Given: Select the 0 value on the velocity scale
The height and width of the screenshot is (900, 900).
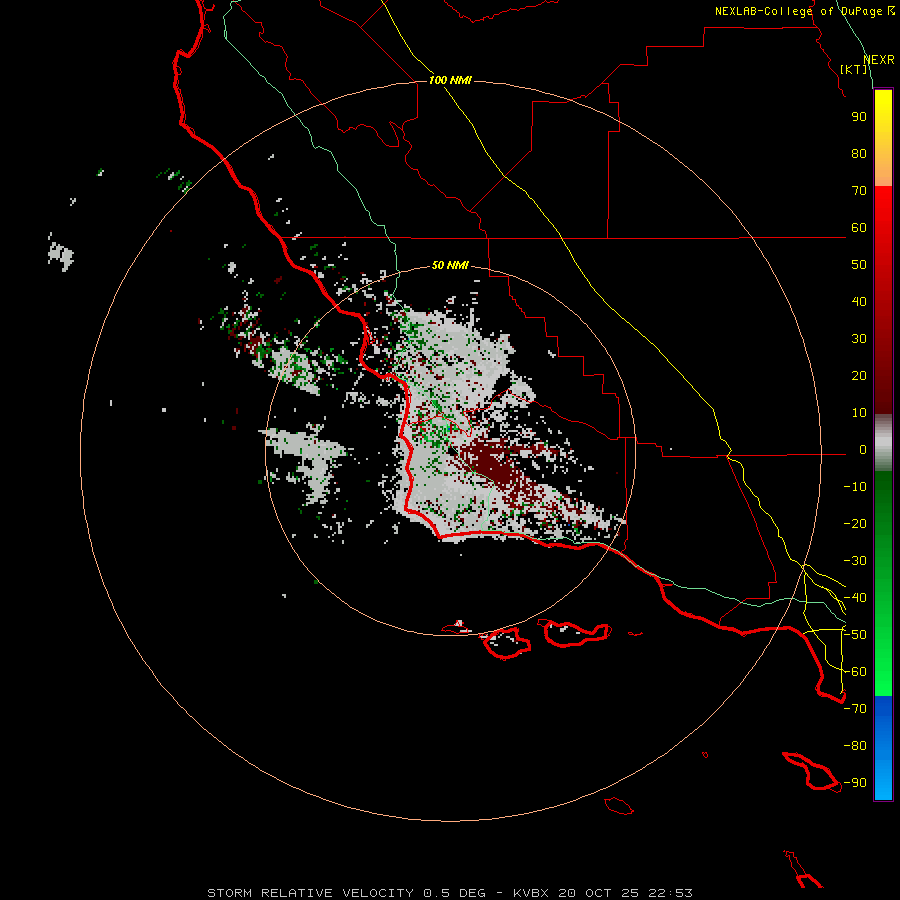Looking at the screenshot, I should coord(863,450).
